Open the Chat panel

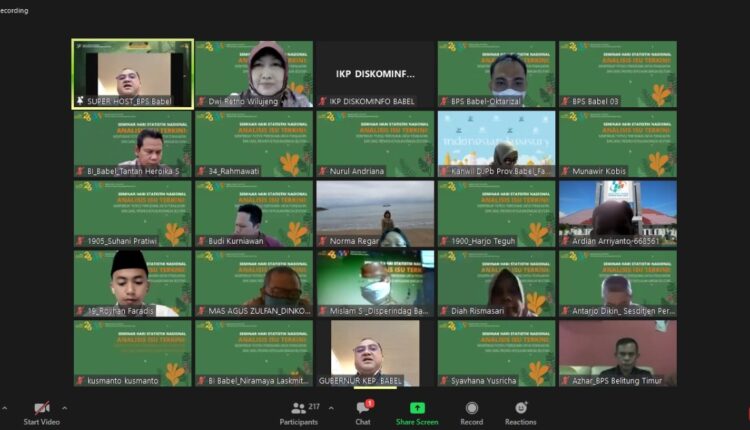tap(363, 408)
